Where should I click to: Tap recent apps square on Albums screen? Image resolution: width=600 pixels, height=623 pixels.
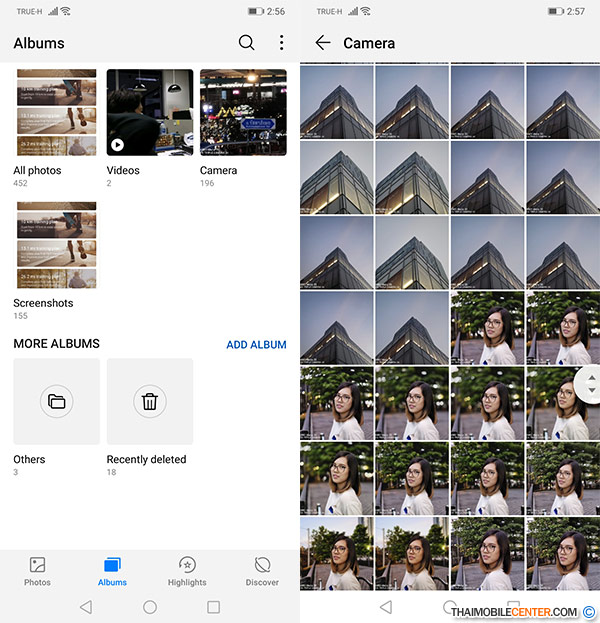pos(213,607)
